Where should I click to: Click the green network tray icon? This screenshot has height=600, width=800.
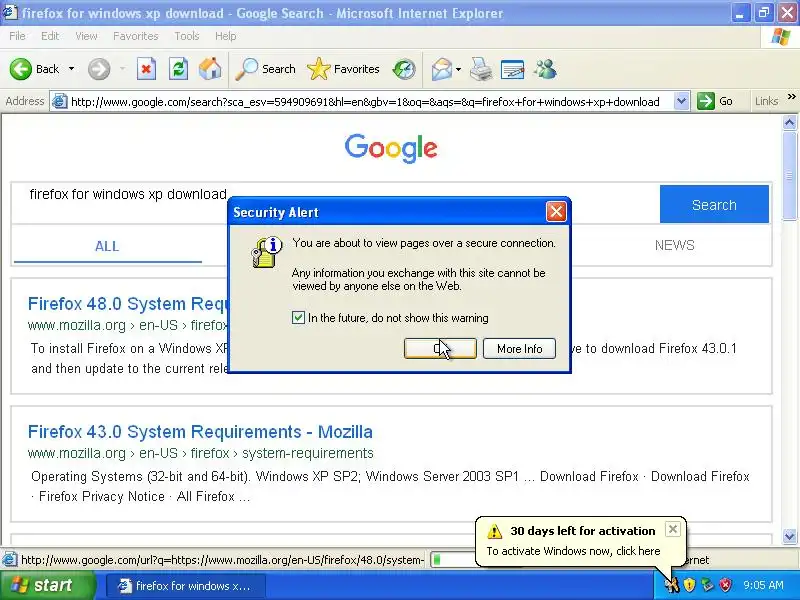point(707,585)
